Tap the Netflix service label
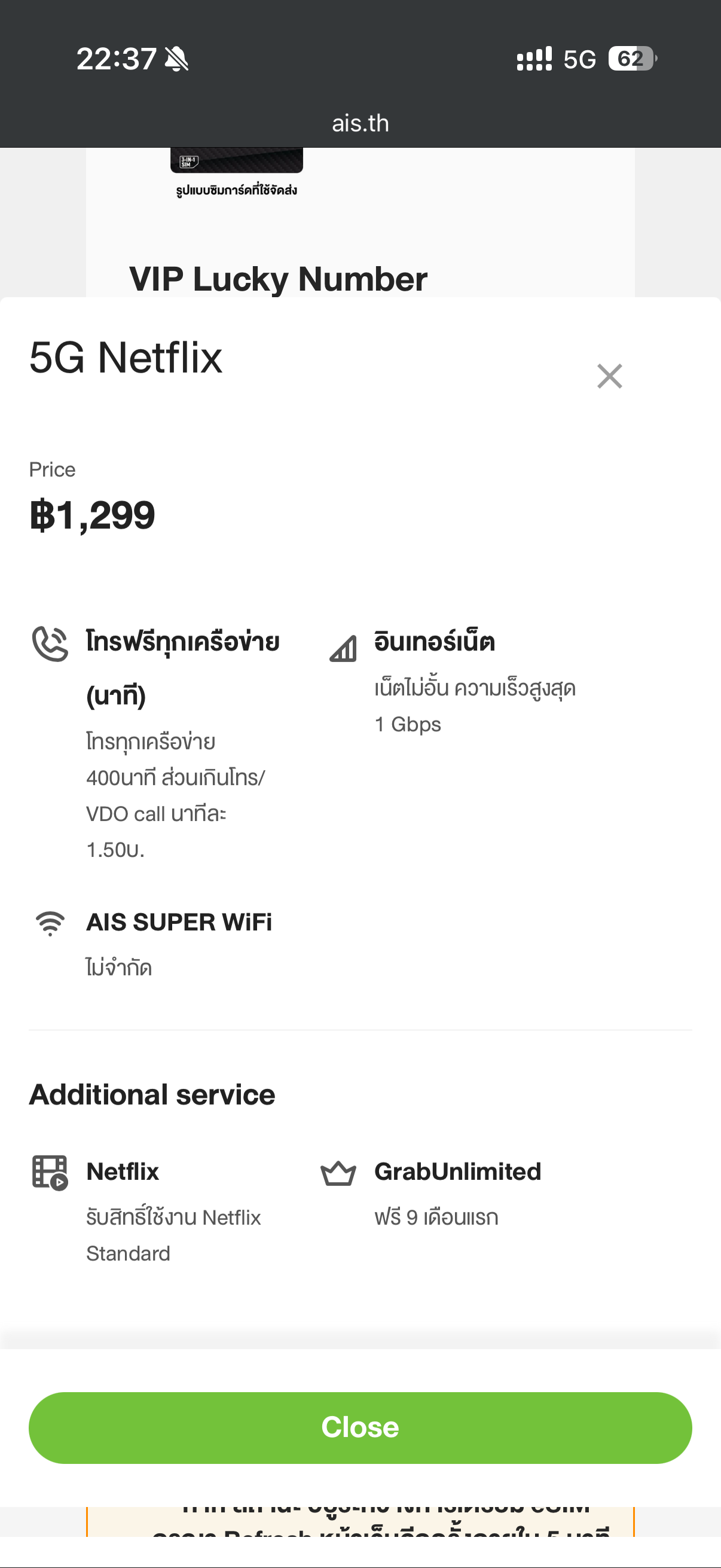 [x=123, y=1172]
